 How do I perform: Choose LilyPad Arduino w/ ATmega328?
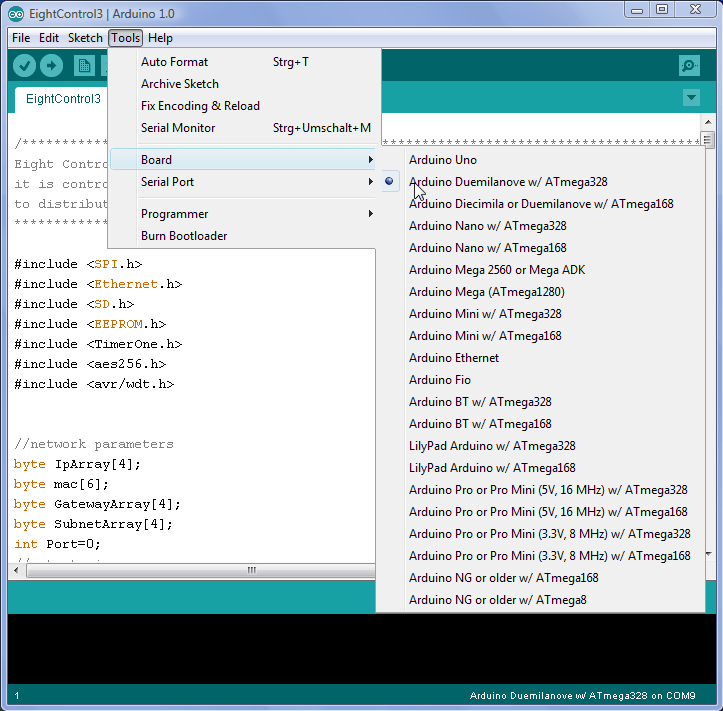540,446
